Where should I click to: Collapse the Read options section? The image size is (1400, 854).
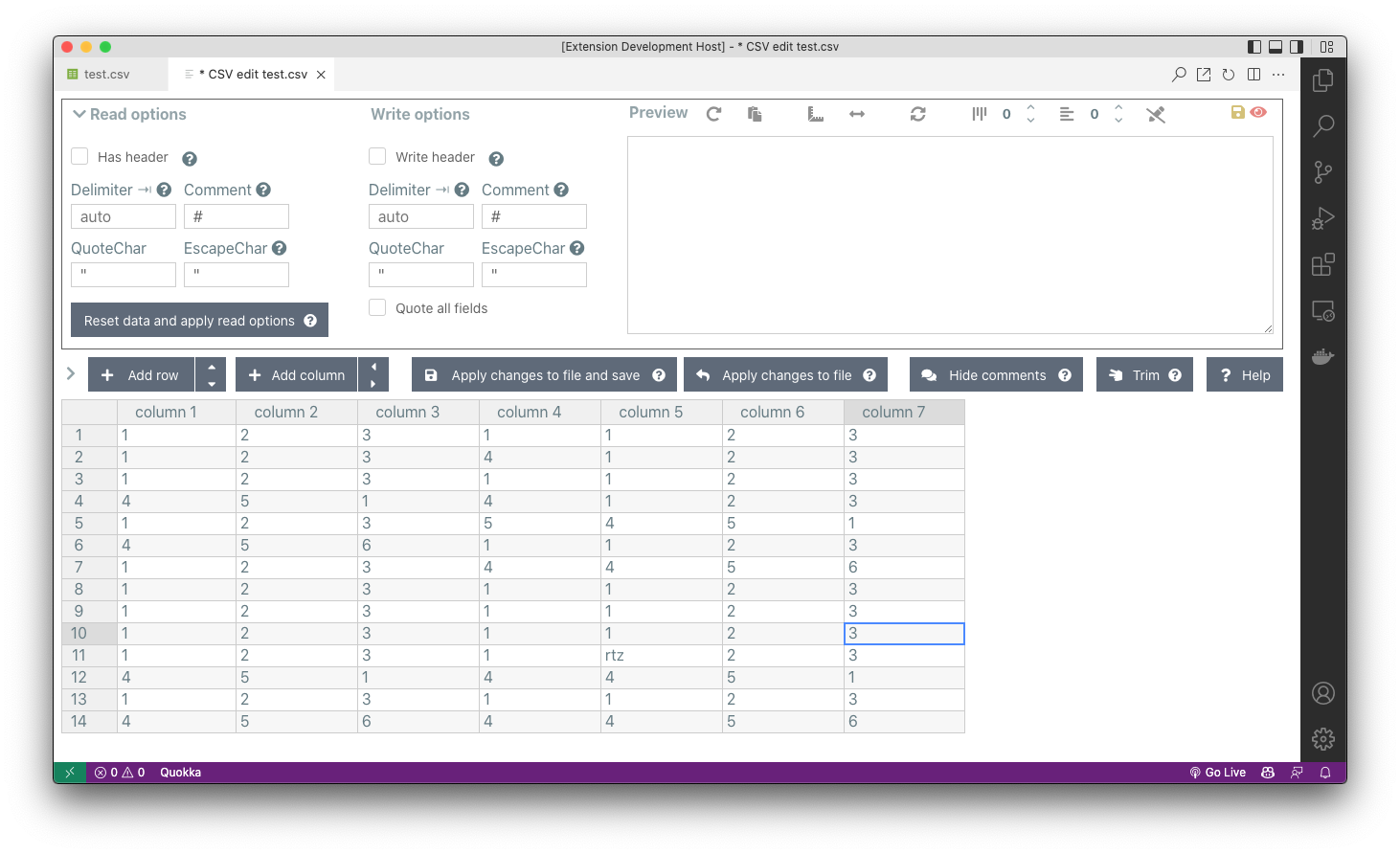click(79, 113)
